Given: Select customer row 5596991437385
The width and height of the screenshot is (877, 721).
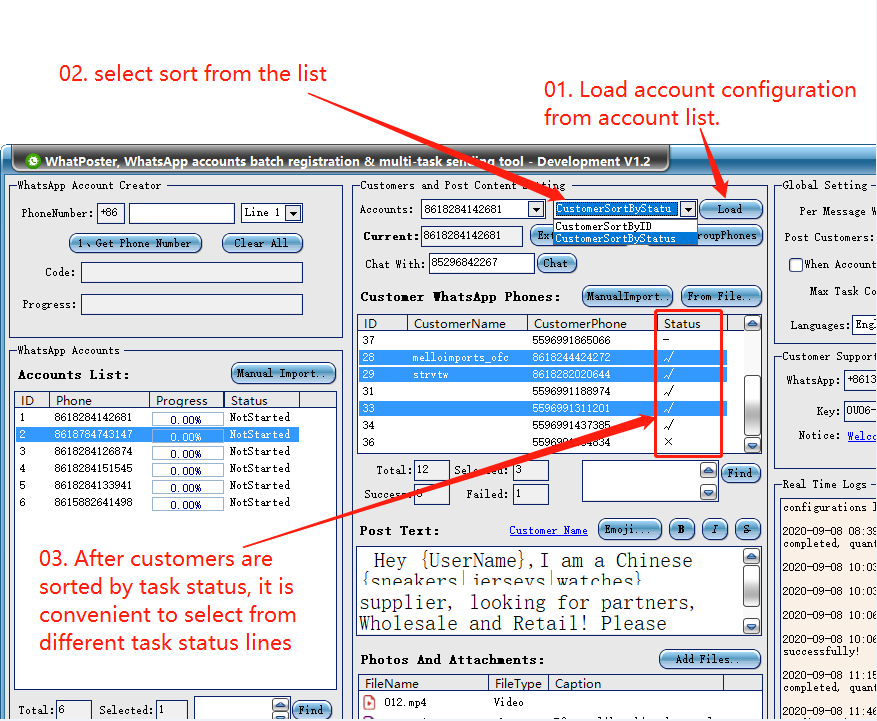Looking at the screenshot, I should (543, 425).
